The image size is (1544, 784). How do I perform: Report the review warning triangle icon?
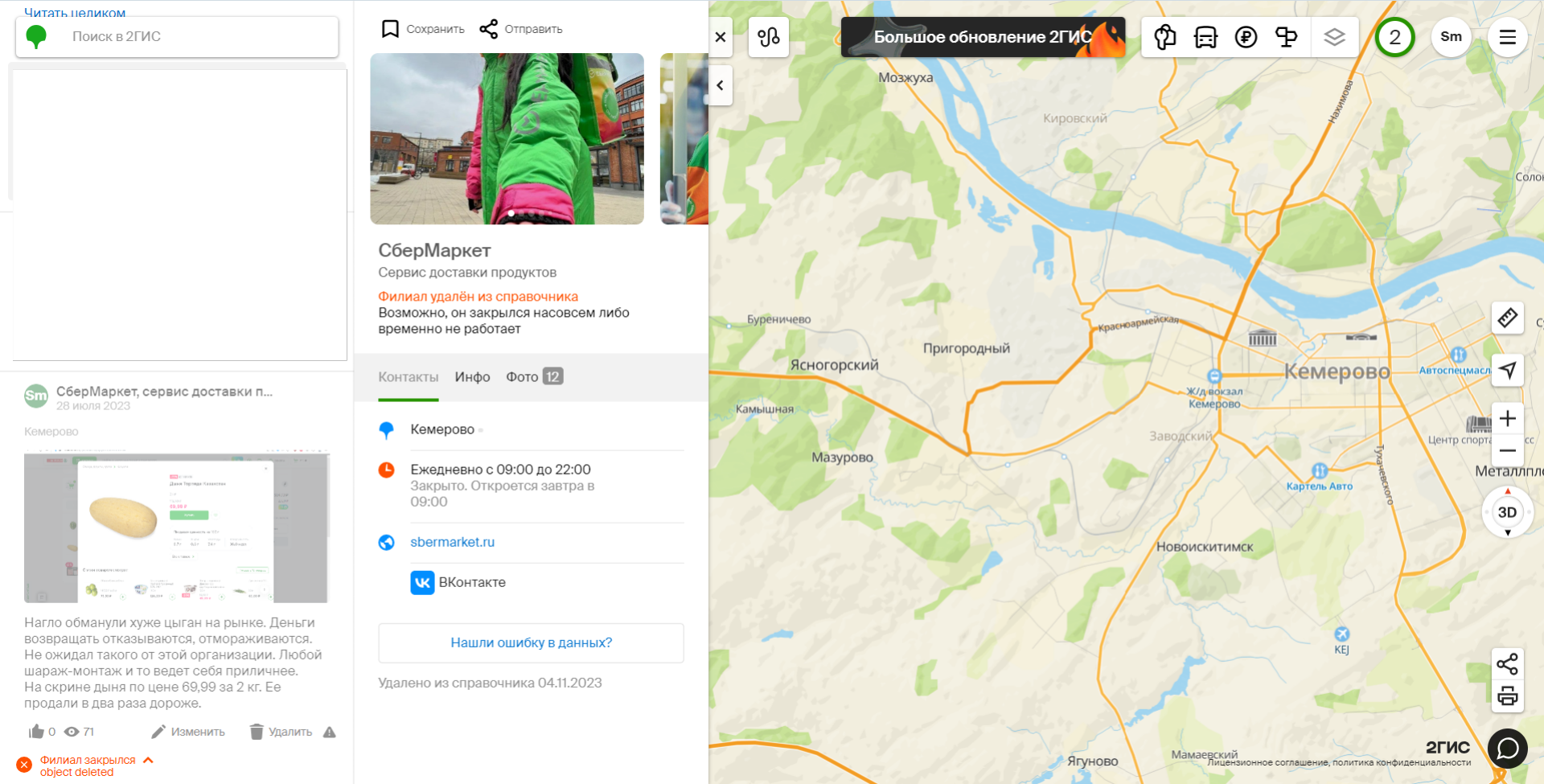[329, 732]
